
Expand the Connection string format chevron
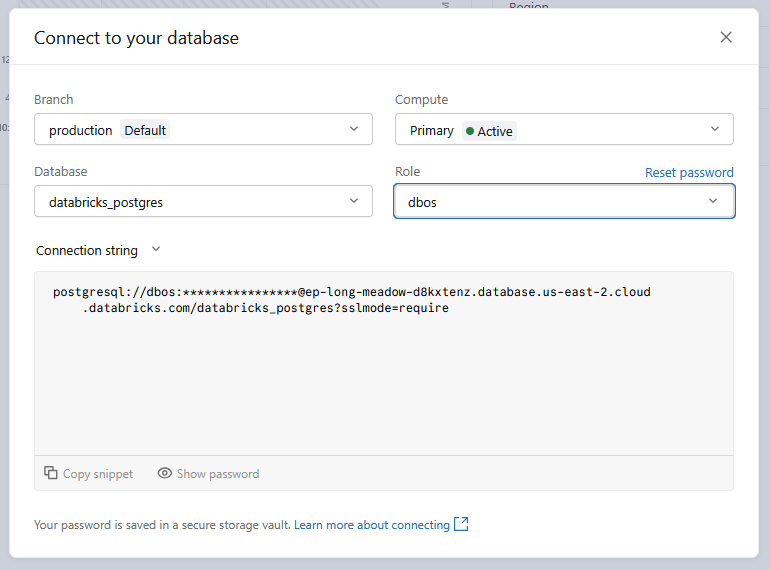155,250
